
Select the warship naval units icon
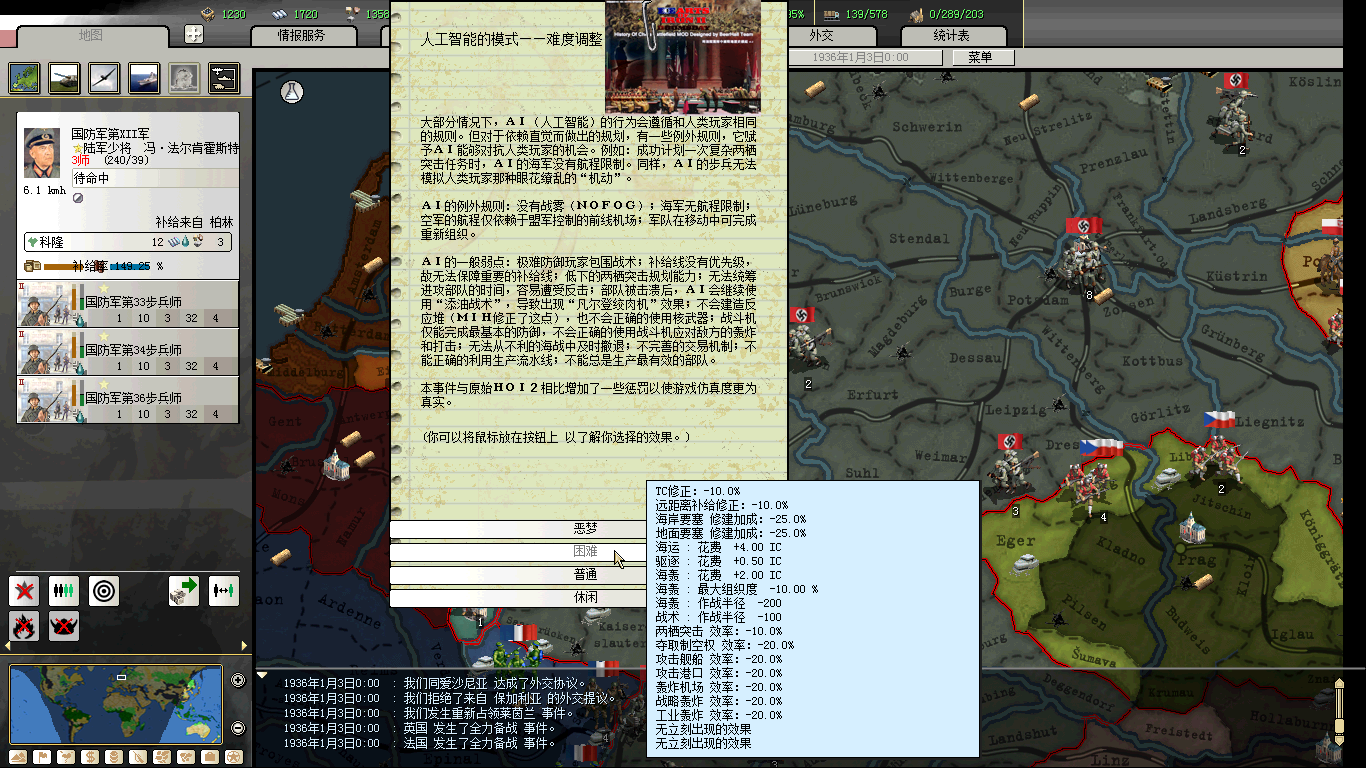144,77
